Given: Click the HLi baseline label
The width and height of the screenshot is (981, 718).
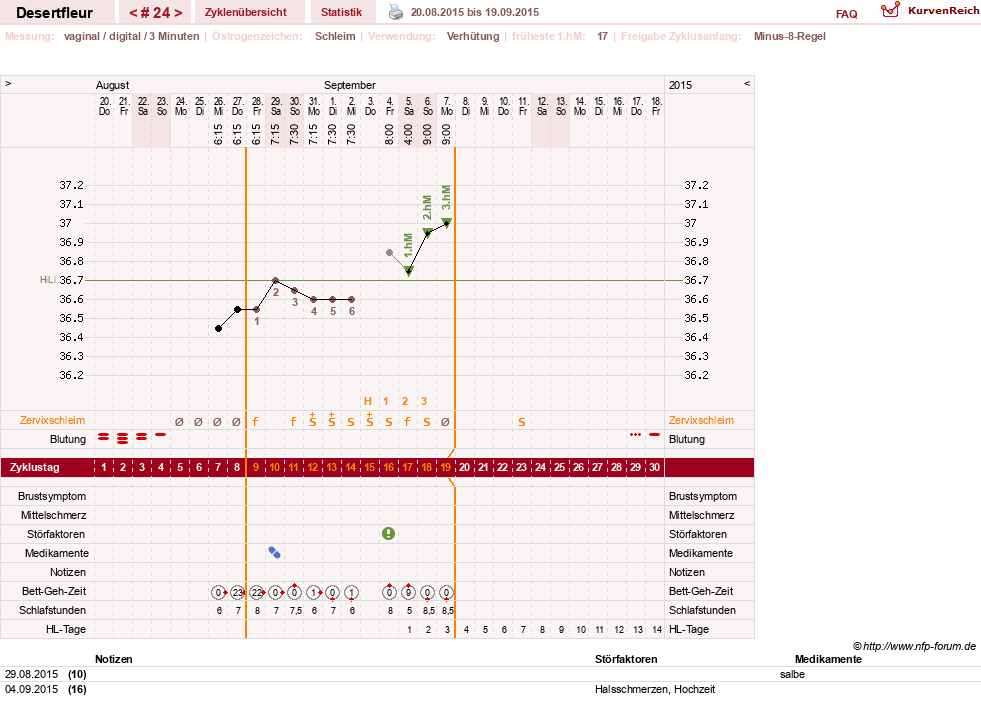Looking at the screenshot, I should 48,280.
